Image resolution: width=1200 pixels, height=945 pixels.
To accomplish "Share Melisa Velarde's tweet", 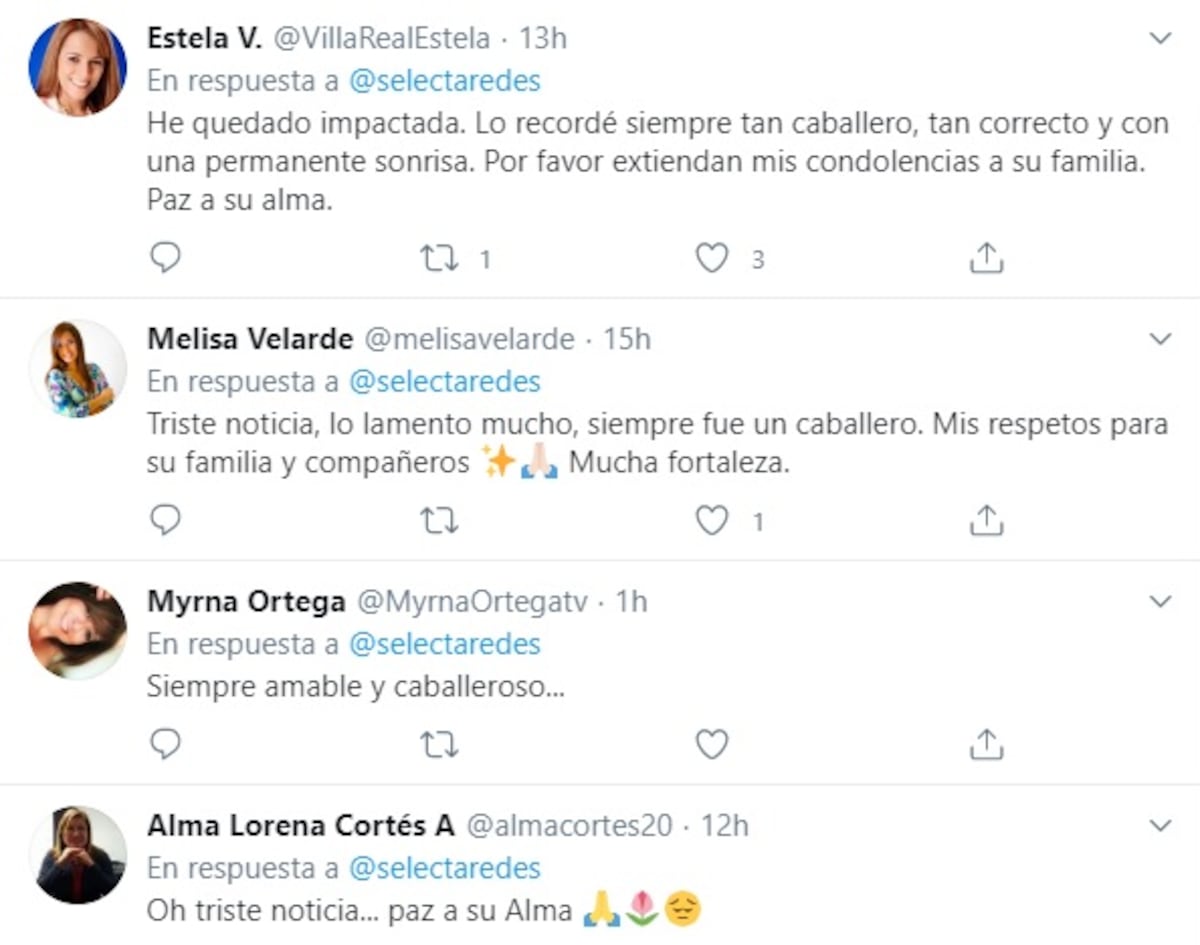I will pyautogui.click(x=986, y=520).
